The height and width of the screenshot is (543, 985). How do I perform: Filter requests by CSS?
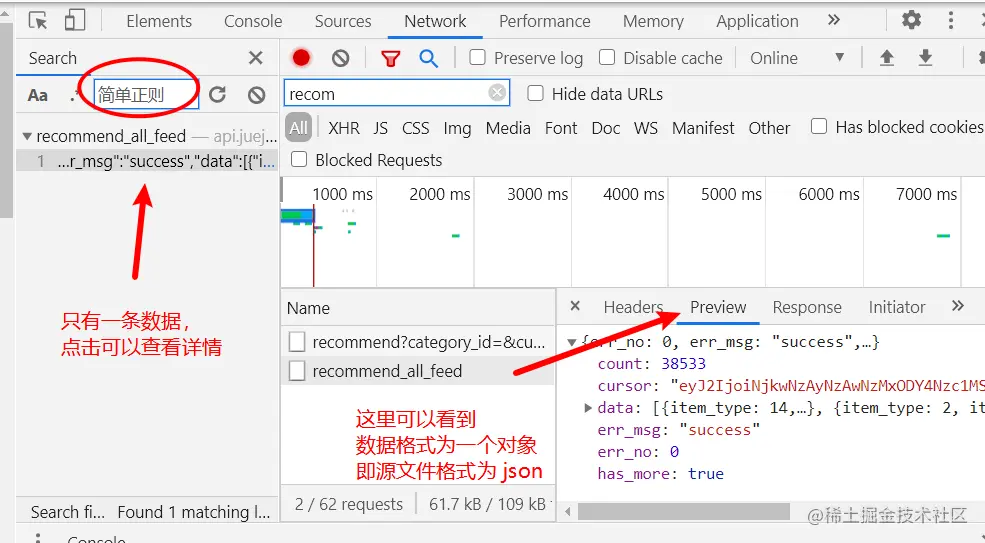[416, 128]
